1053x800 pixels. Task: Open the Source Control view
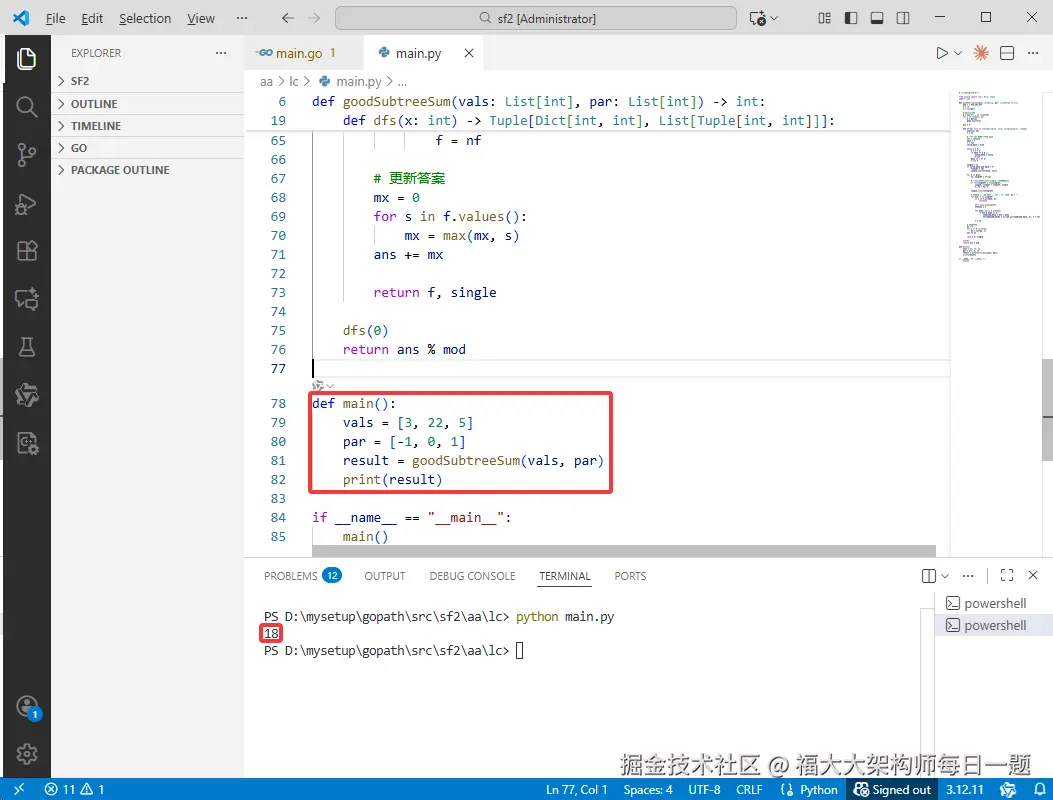[x=26, y=155]
